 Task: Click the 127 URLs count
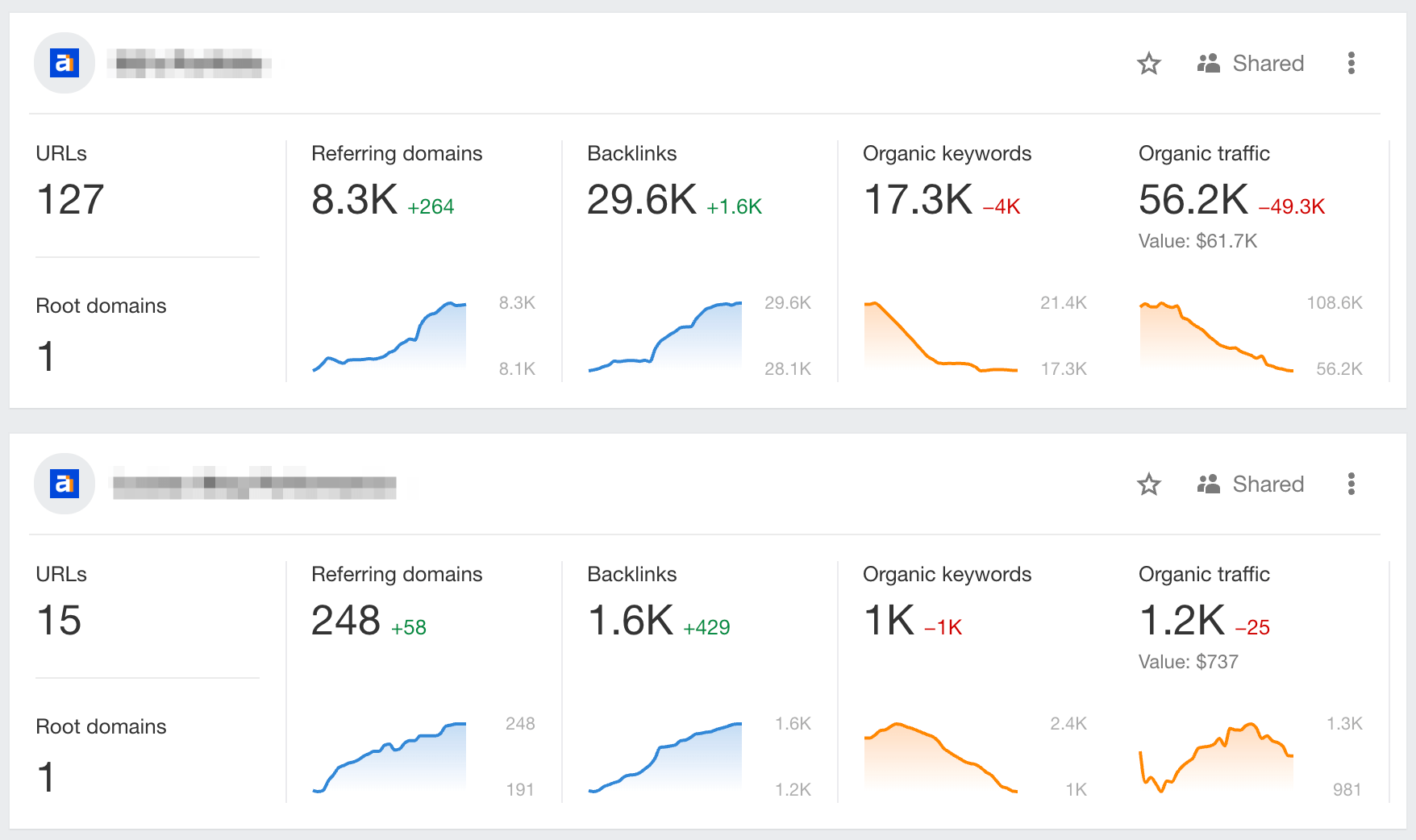[71, 199]
